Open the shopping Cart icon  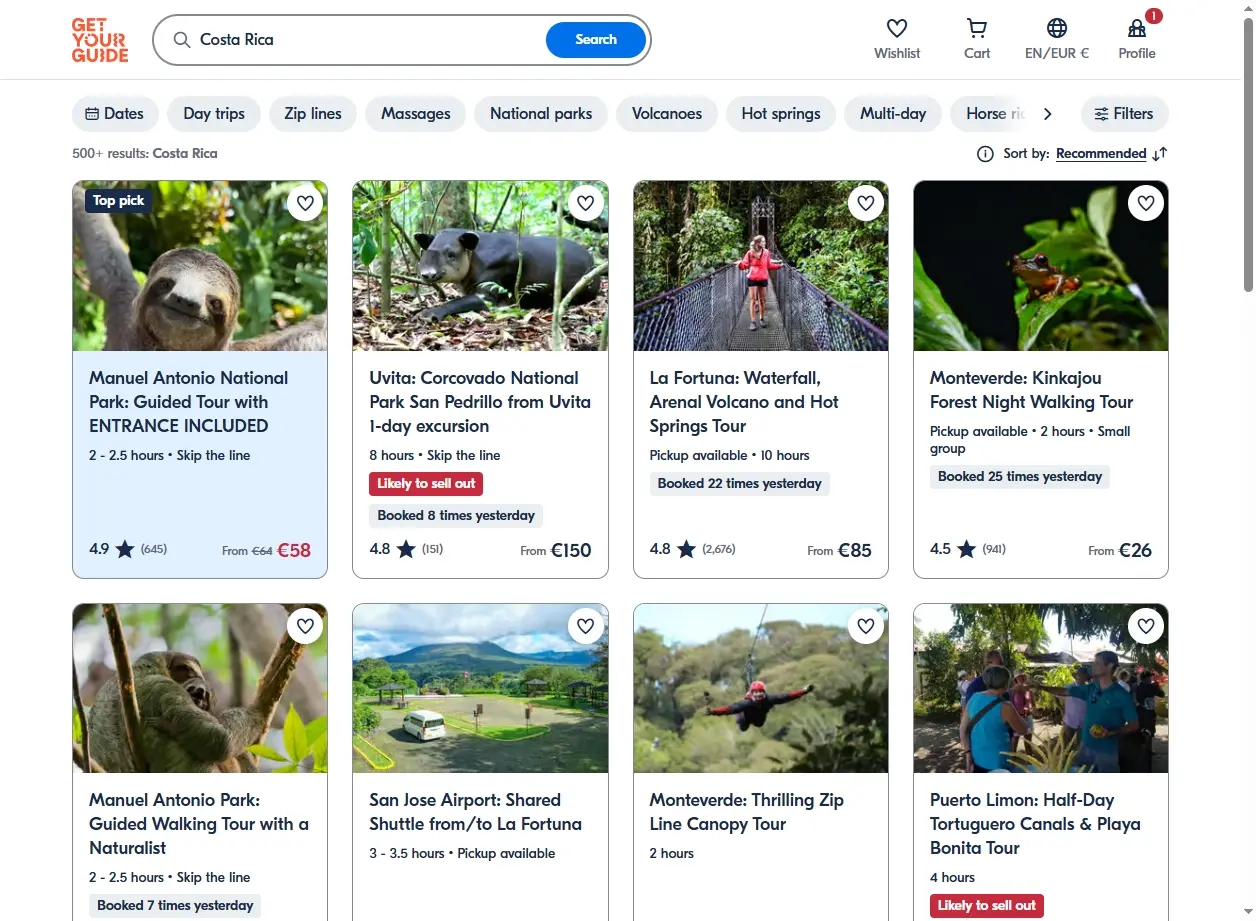[x=977, y=28]
